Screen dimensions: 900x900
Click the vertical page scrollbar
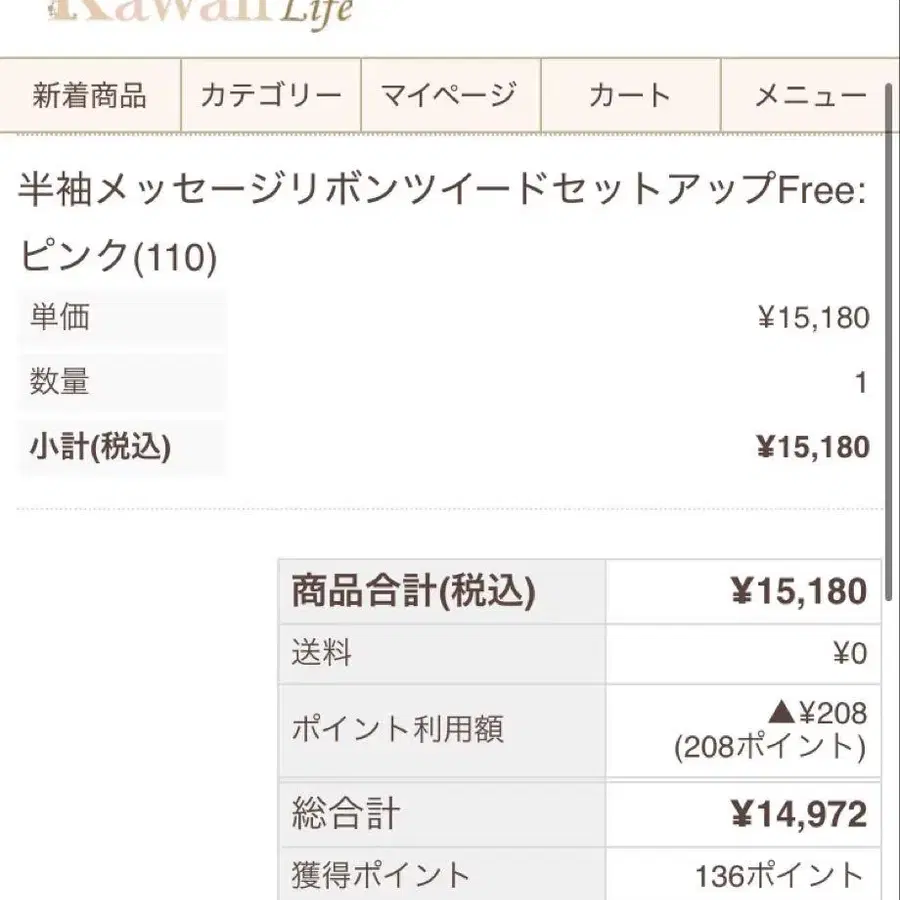(889, 342)
